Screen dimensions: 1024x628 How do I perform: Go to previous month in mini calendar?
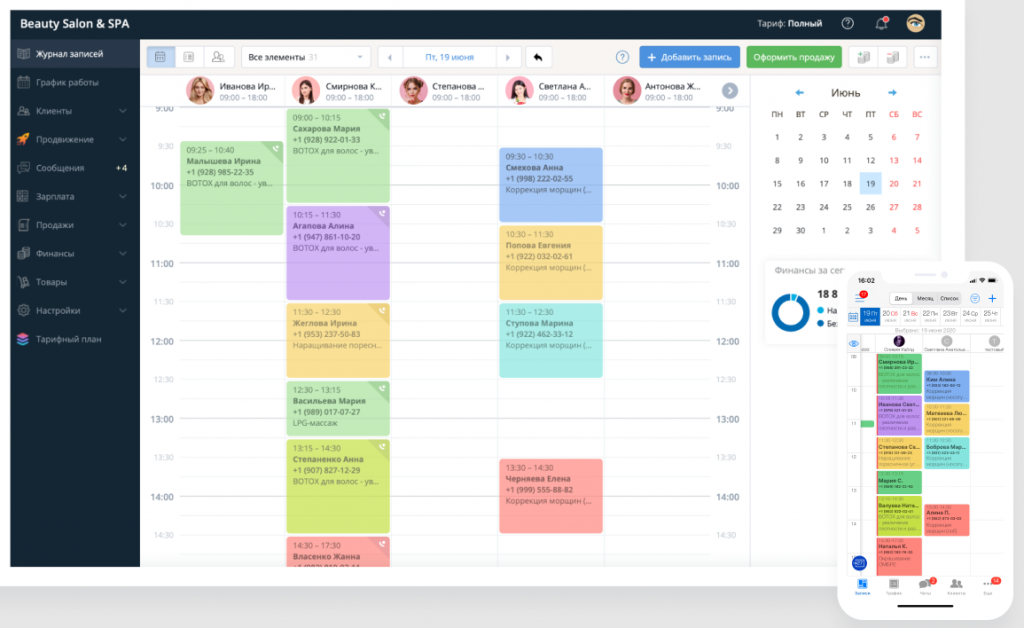pos(799,93)
